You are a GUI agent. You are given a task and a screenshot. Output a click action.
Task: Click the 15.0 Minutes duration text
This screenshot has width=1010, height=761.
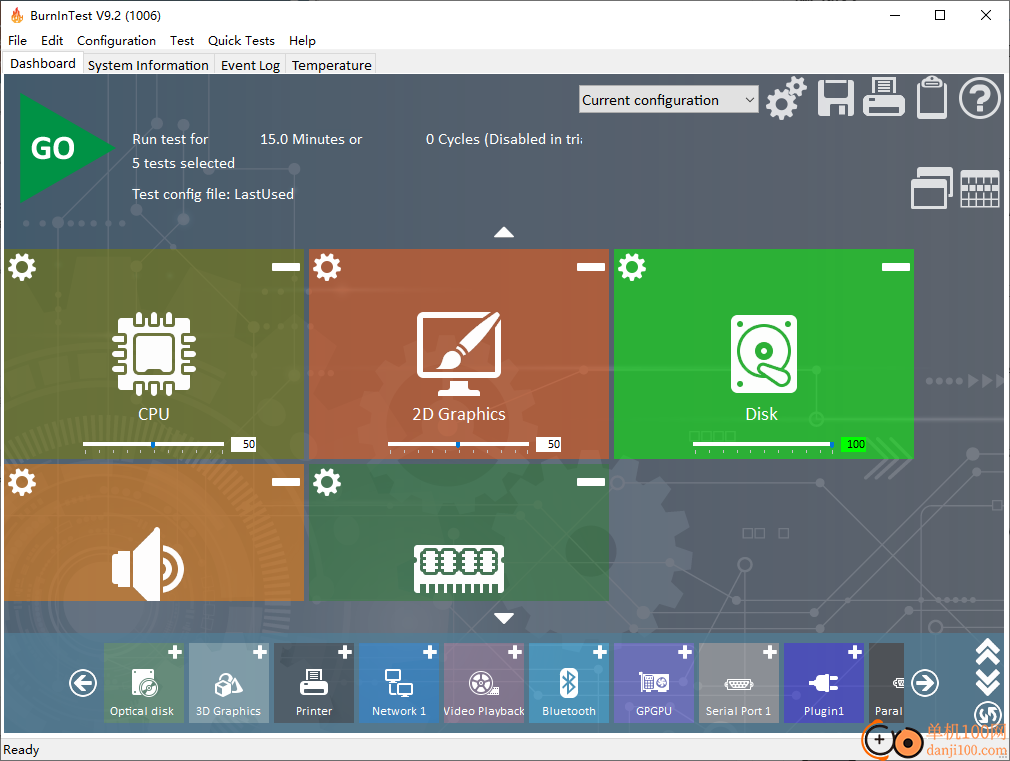(310, 139)
